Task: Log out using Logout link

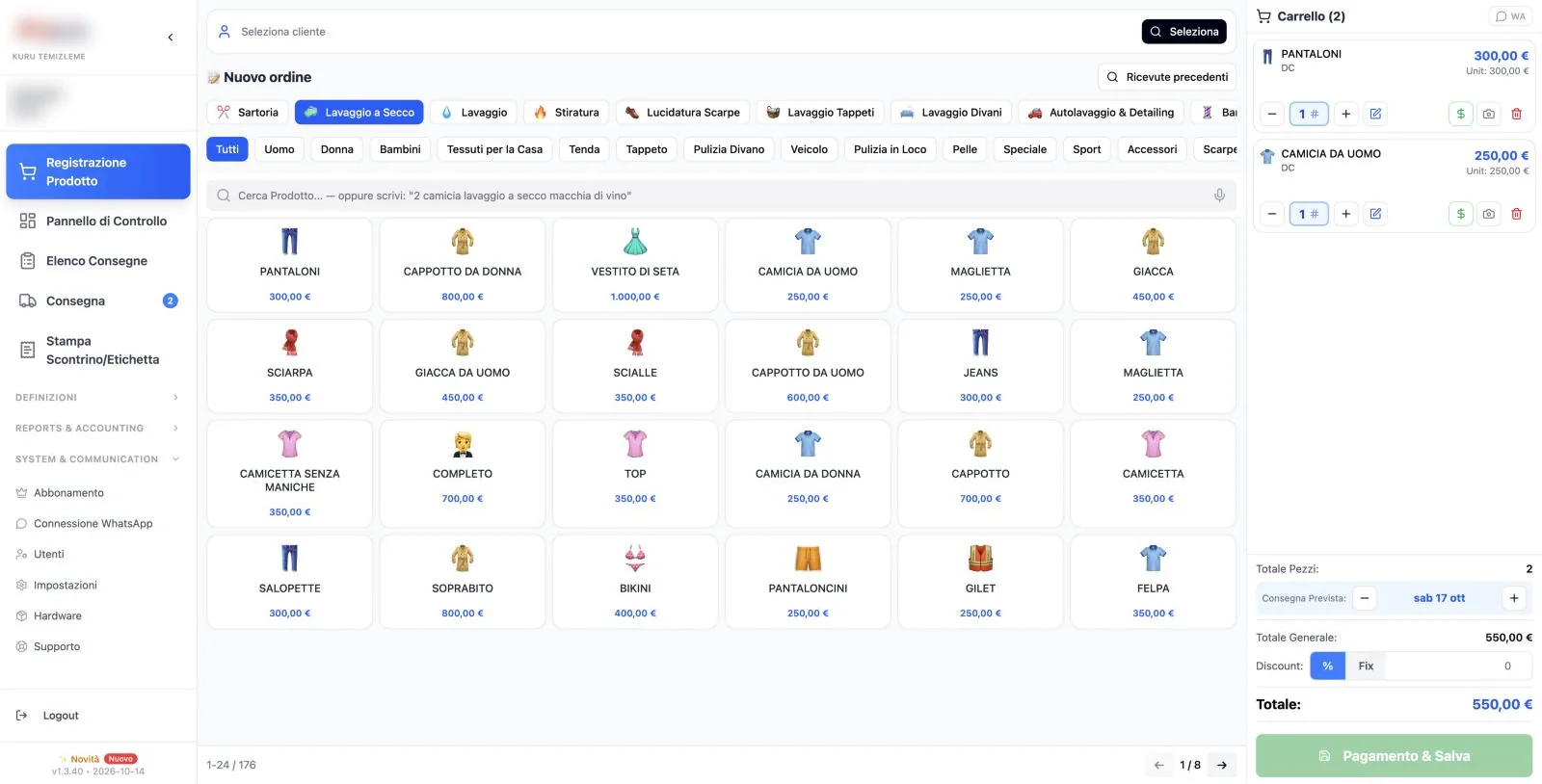Action: (61, 716)
